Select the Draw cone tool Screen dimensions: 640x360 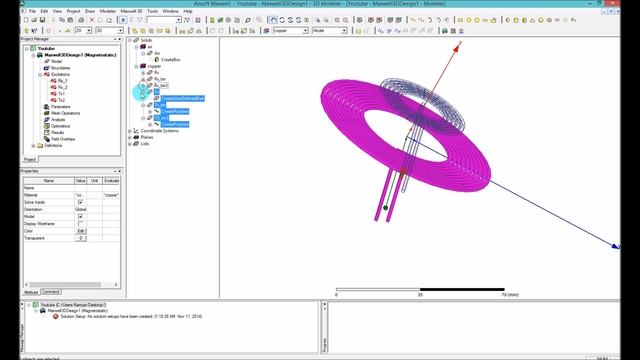point(532,20)
